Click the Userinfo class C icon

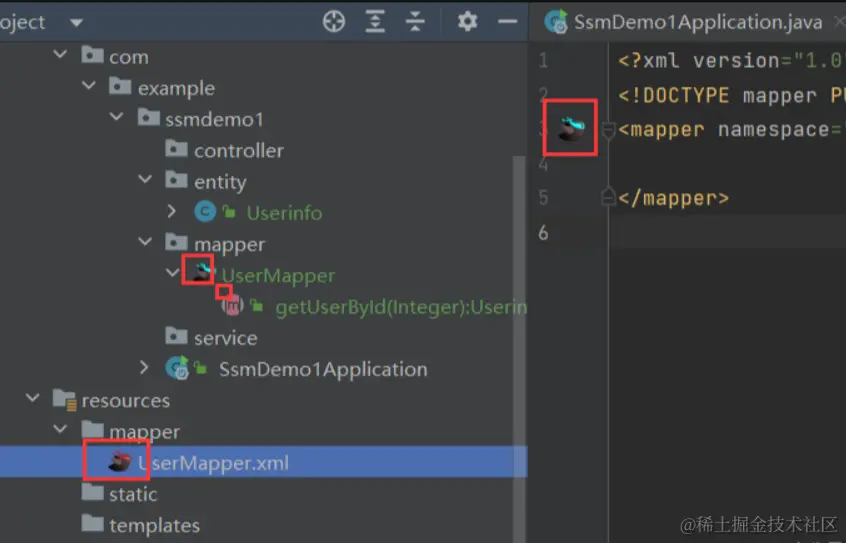tap(205, 211)
